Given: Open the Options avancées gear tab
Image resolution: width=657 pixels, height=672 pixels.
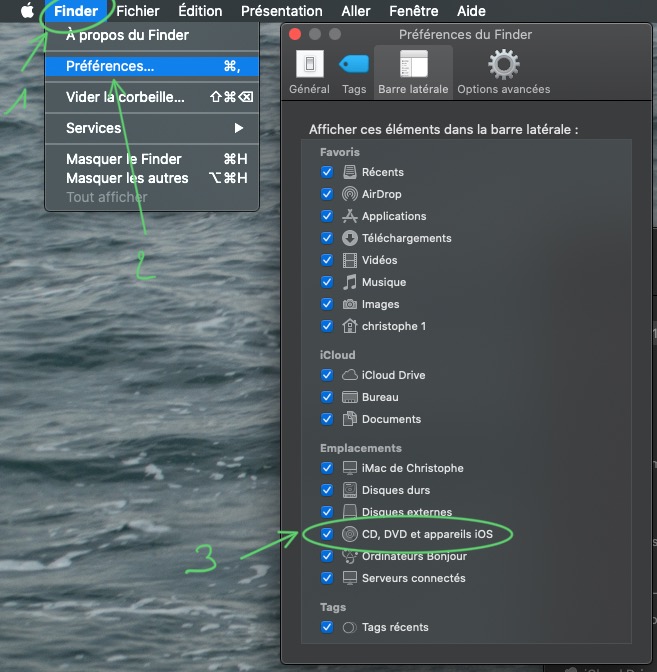Looking at the screenshot, I should point(504,72).
